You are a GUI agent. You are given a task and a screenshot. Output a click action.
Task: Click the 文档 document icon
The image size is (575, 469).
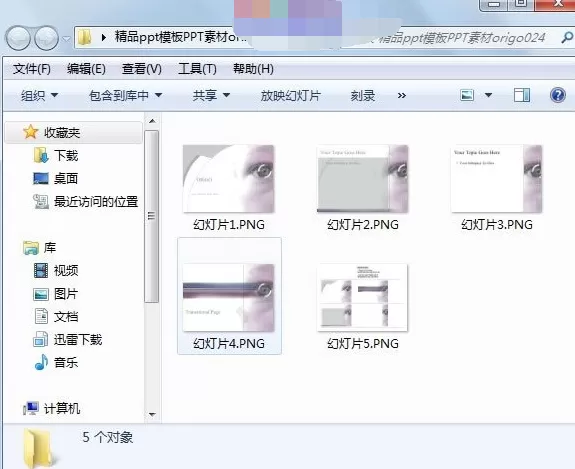tap(41, 316)
